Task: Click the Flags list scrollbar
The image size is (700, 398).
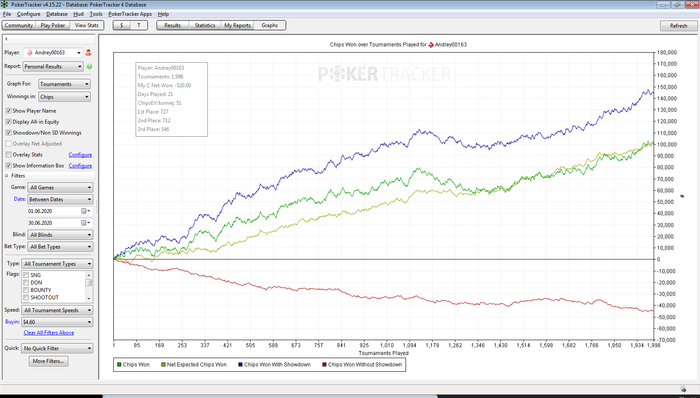Action: point(89,286)
